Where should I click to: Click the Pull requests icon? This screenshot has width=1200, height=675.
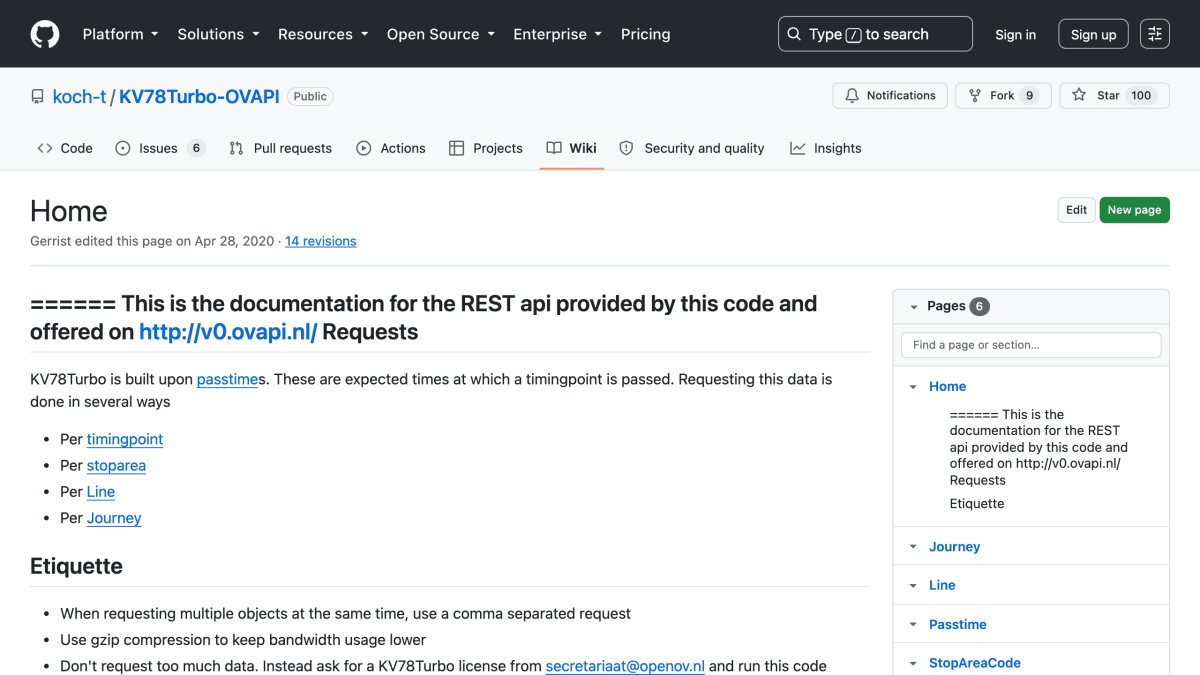[x=236, y=148]
